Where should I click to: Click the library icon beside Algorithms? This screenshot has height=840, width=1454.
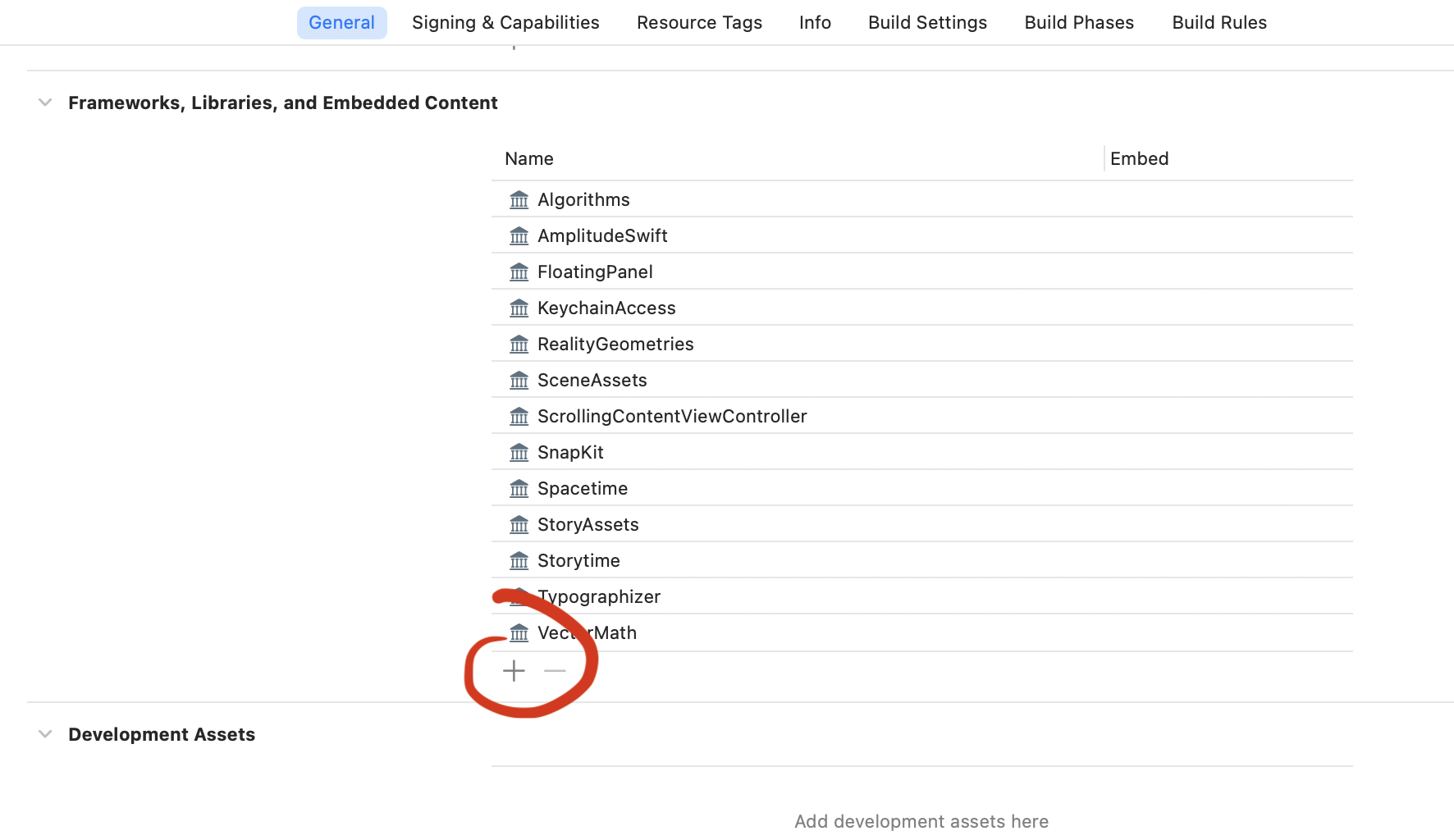pos(519,200)
